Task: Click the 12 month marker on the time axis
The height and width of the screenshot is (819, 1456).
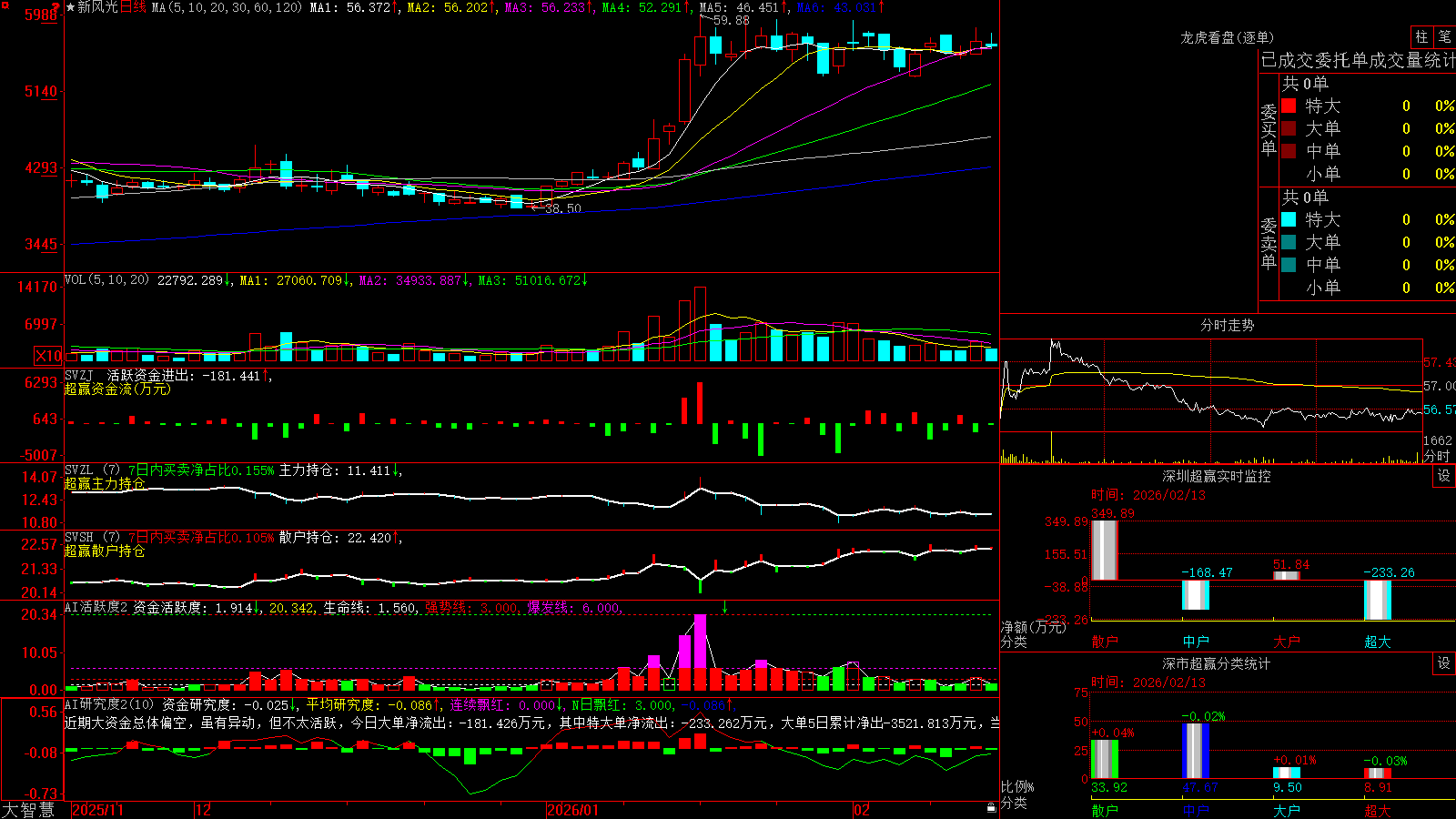Action: 203,810
